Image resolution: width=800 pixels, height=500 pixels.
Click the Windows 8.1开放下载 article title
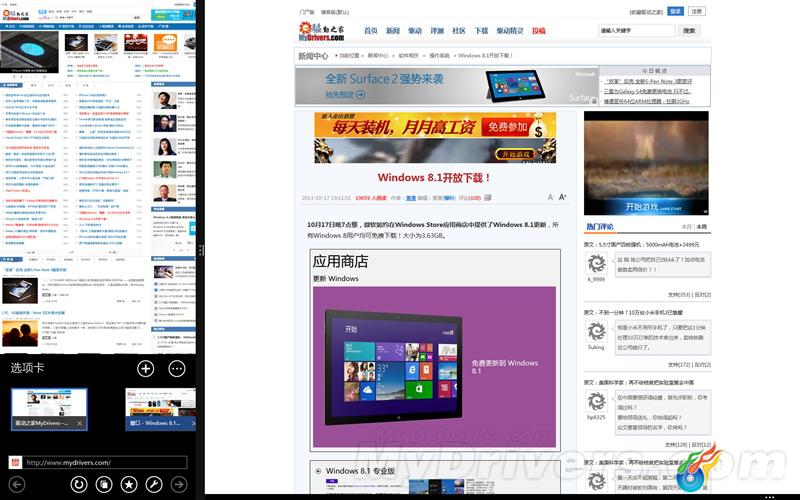coord(434,178)
